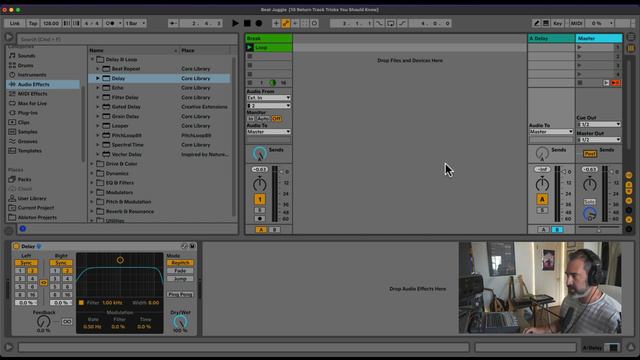The image size is (640, 360).
Task: Click the Delay Dry/Wet knob
Action: [x=180, y=322]
